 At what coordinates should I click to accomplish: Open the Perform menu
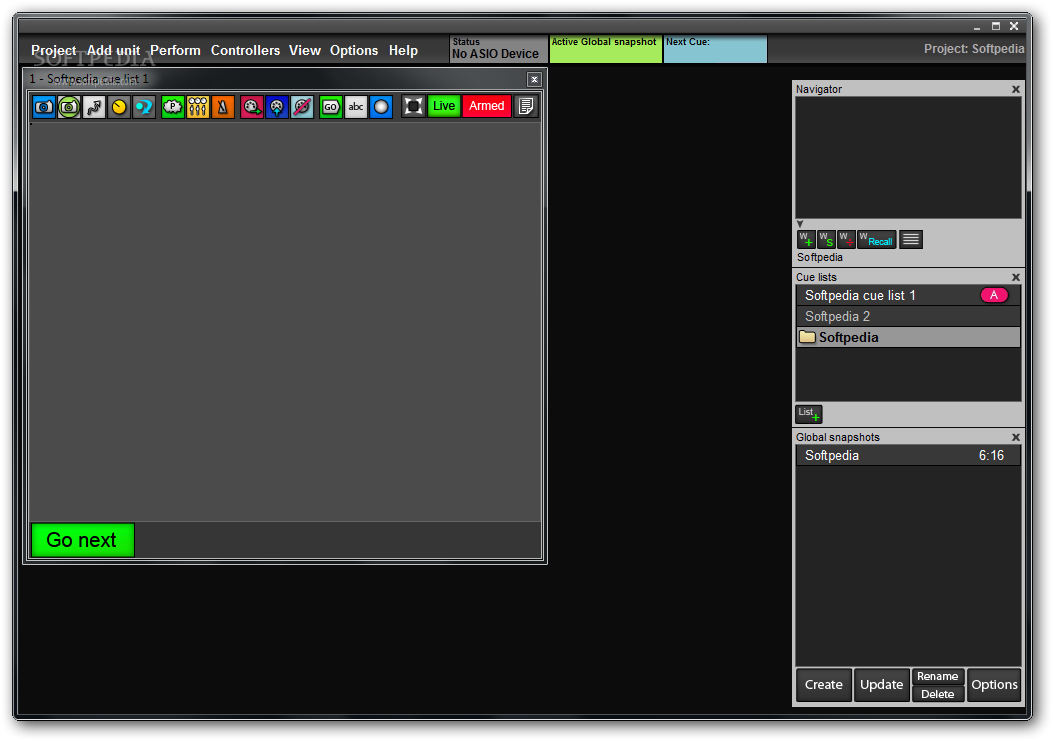[x=175, y=50]
